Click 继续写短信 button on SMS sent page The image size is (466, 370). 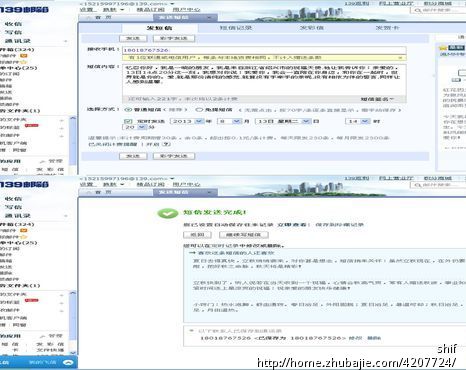click(x=244, y=235)
